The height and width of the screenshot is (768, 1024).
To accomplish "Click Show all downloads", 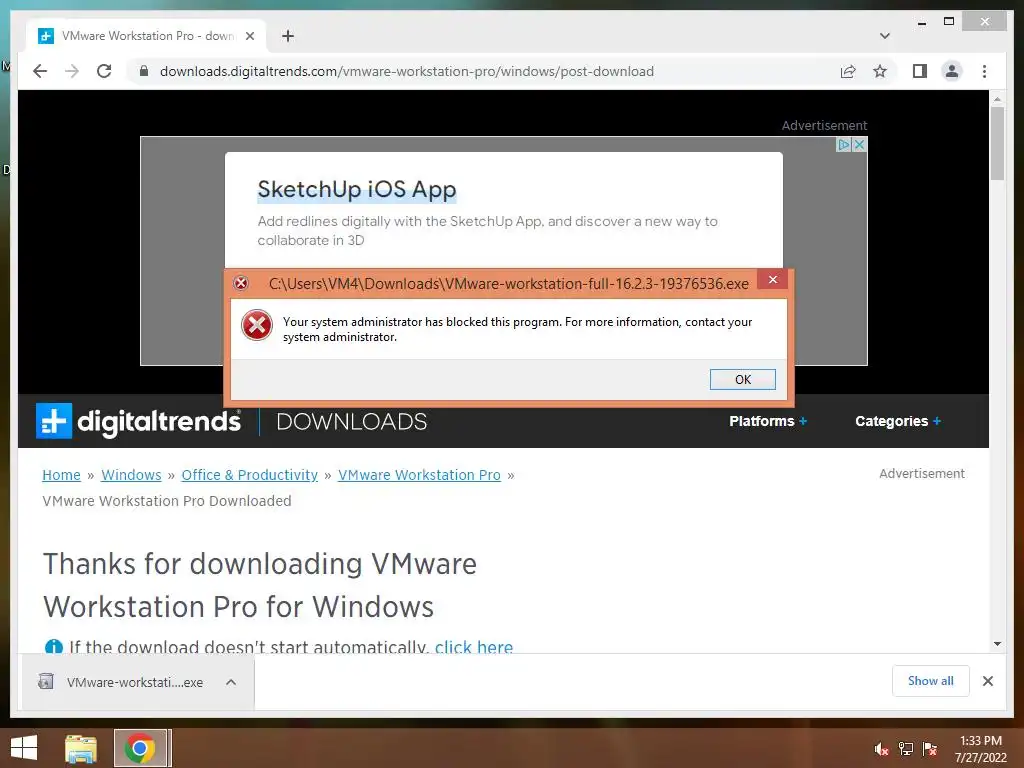I will 931,681.
